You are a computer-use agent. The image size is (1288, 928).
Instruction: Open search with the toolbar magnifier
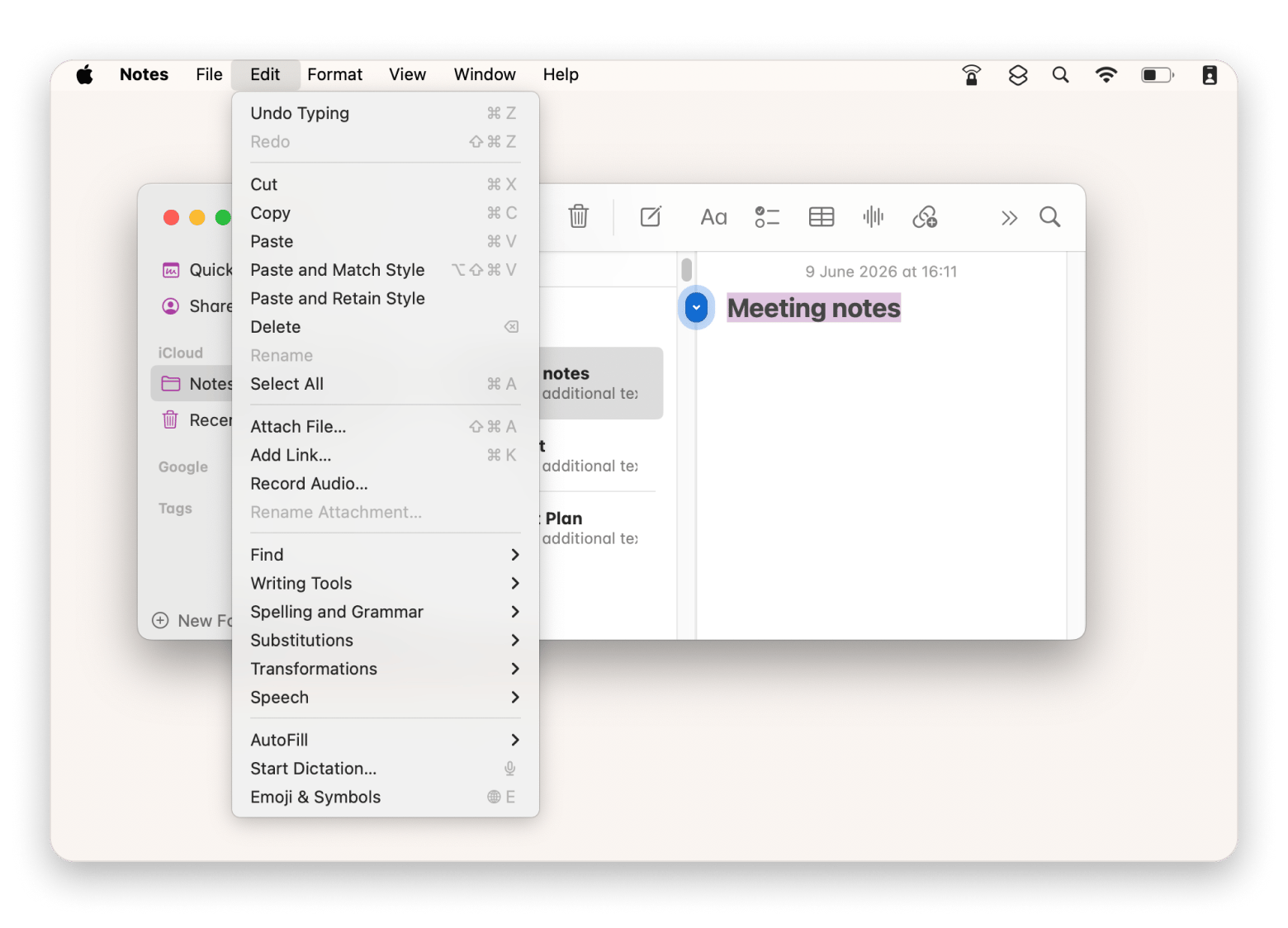[1049, 217]
